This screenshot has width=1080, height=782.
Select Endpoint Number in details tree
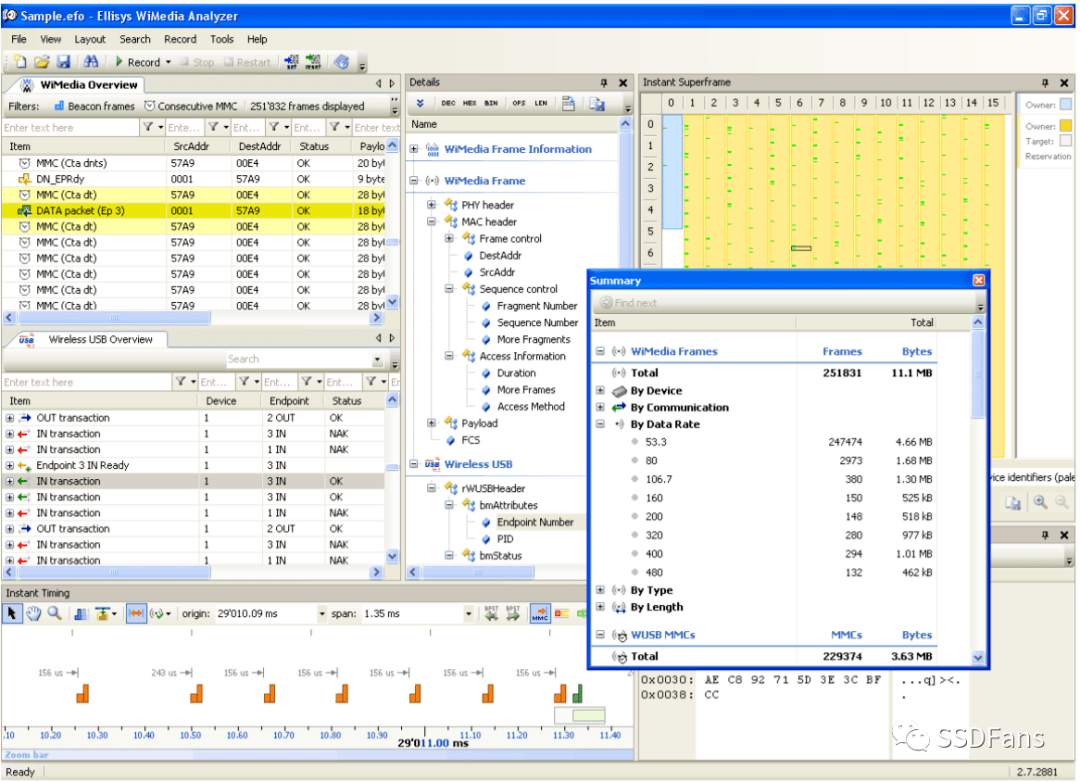pos(535,522)
